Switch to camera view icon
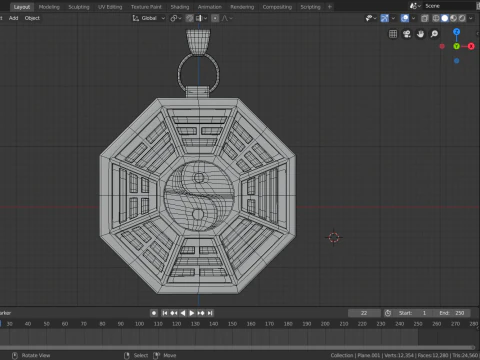 407,34
